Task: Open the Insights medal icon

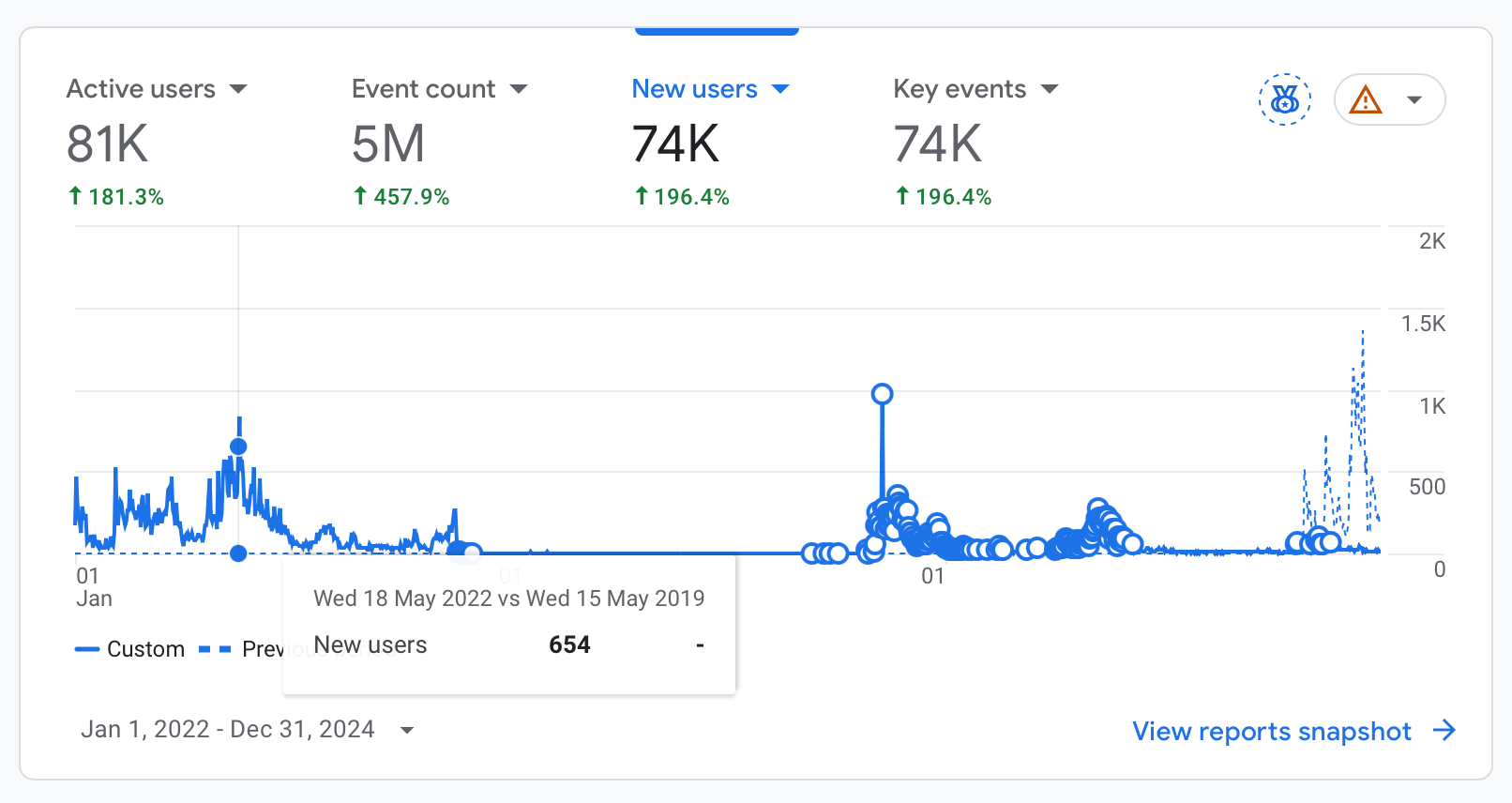Action: coord(1284,99)
